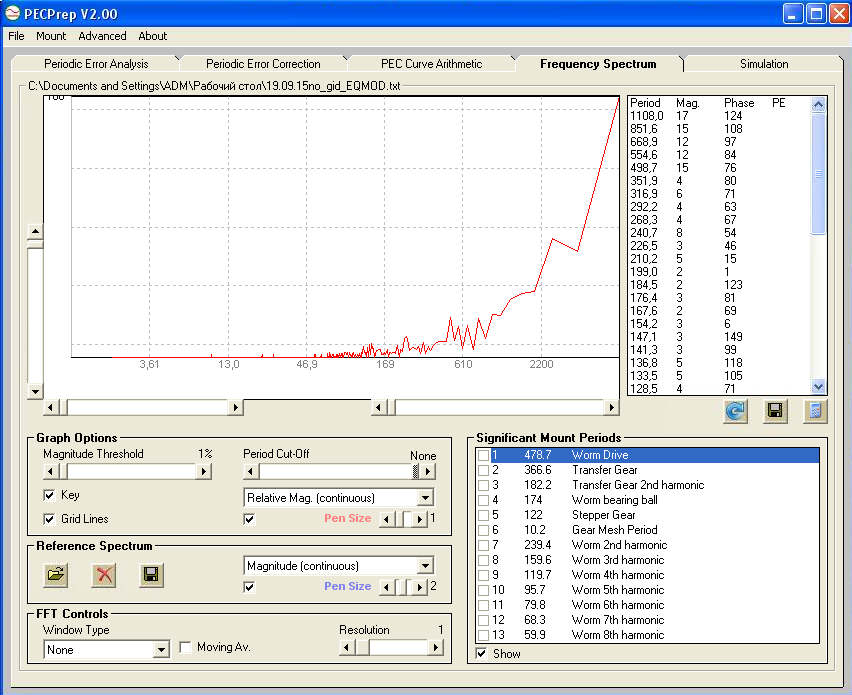Screen dimensions: 852x695
Task: Click the refresh icon below the period table
Action: pos(735,411)
